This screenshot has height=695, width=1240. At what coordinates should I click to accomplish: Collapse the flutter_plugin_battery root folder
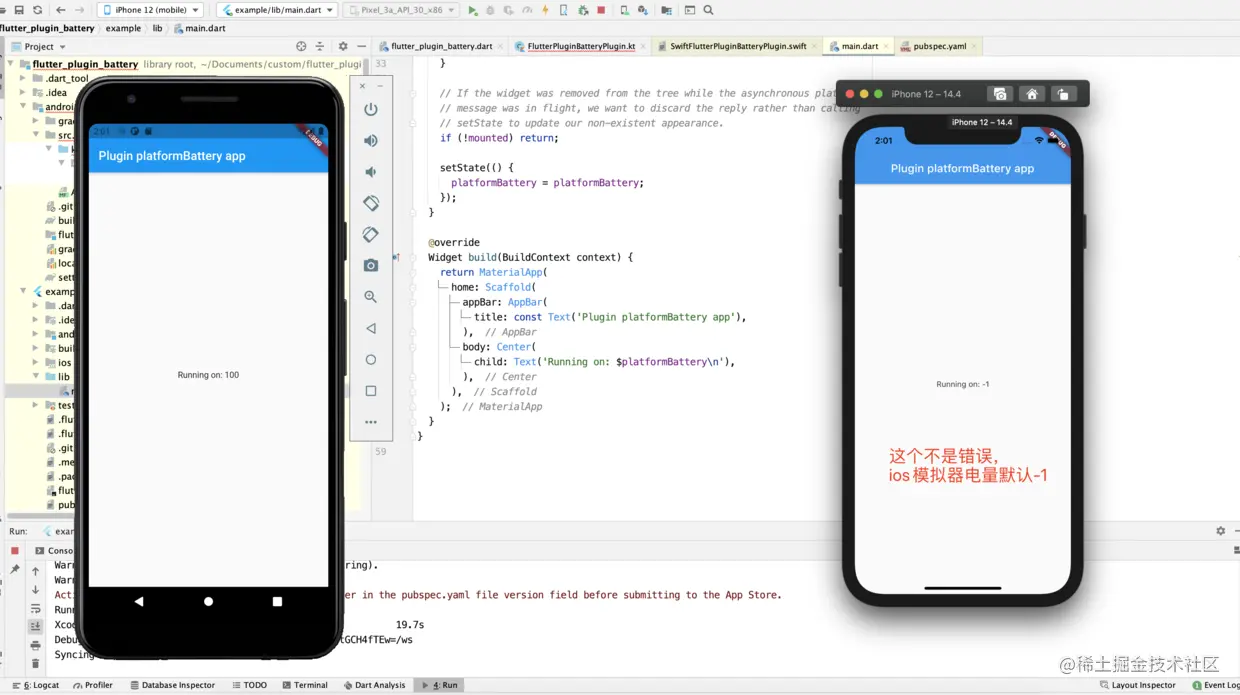11,64
